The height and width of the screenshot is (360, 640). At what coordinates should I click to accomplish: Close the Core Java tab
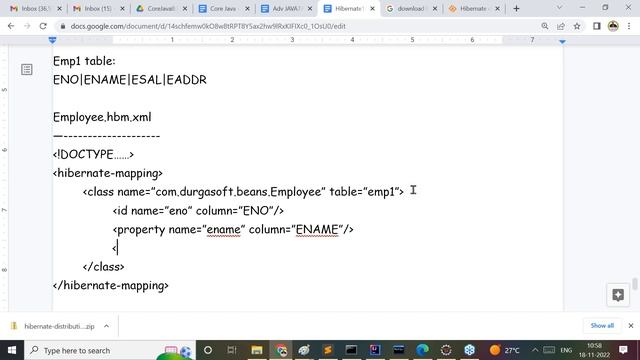tap(247, 9)
